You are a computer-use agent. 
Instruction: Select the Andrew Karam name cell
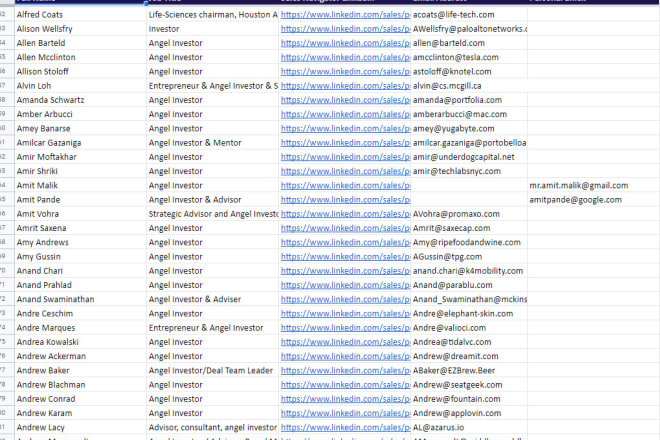[x=80, y=413]
